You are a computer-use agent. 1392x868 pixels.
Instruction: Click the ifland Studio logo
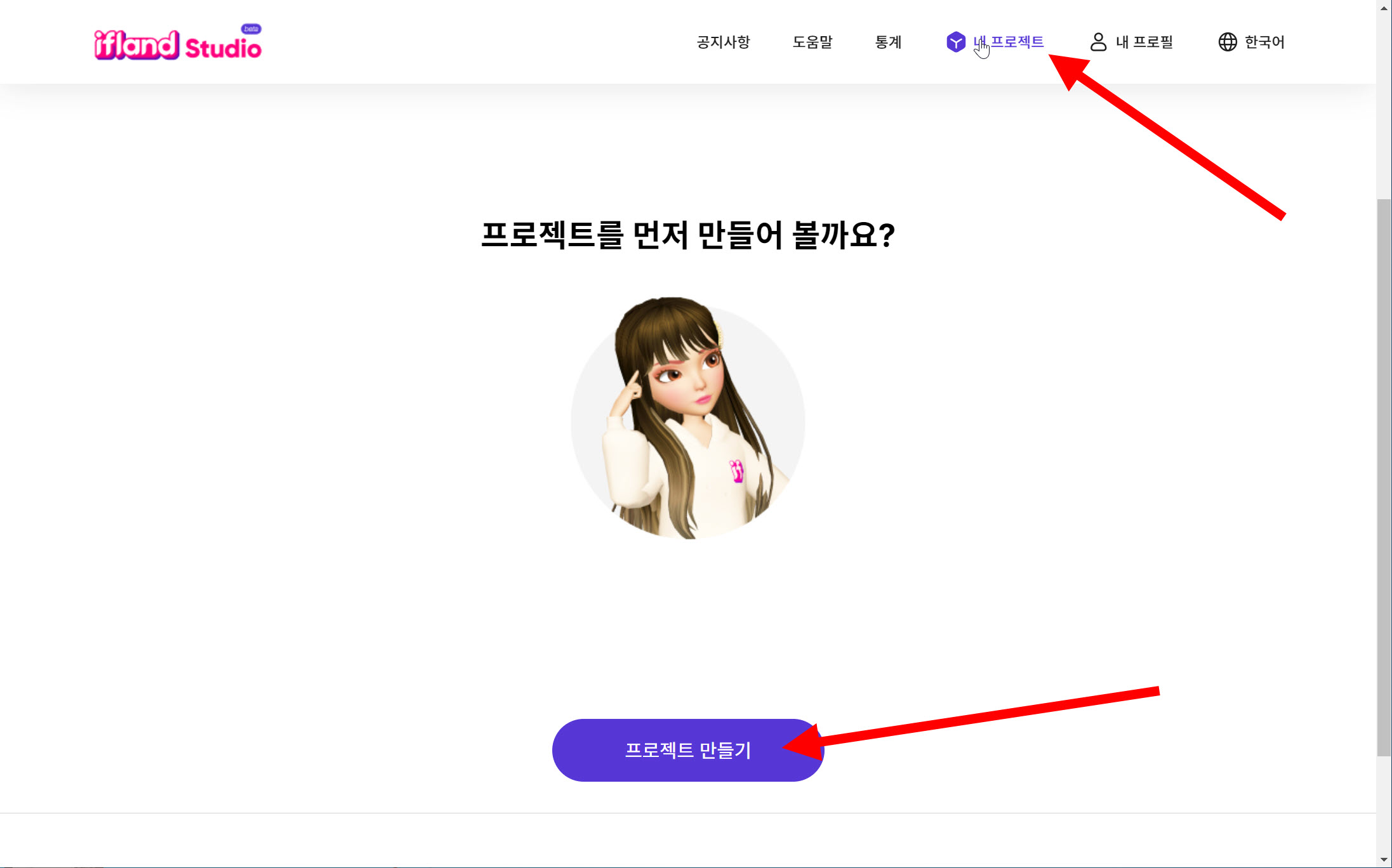178,44
